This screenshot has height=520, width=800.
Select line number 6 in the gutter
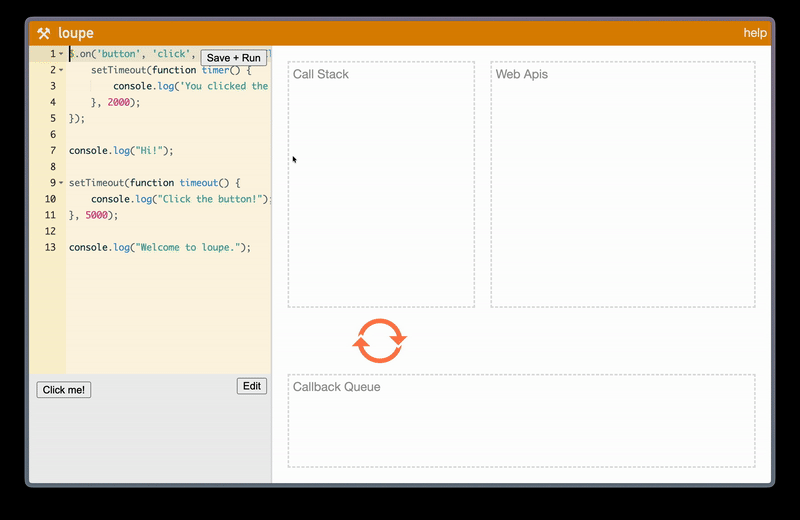pyautogui.click(x=52, y=135)
